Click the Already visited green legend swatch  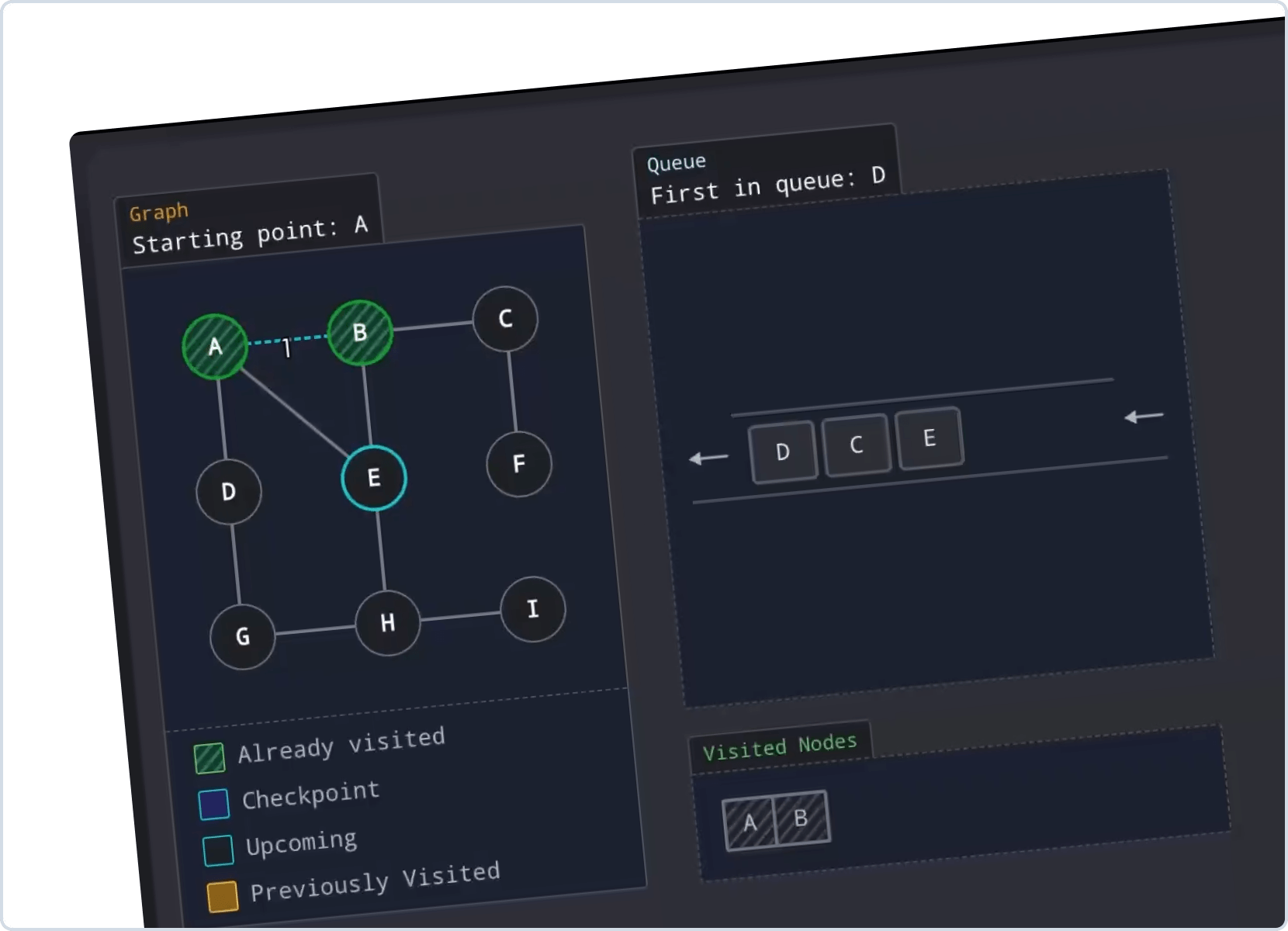[209, 758]
